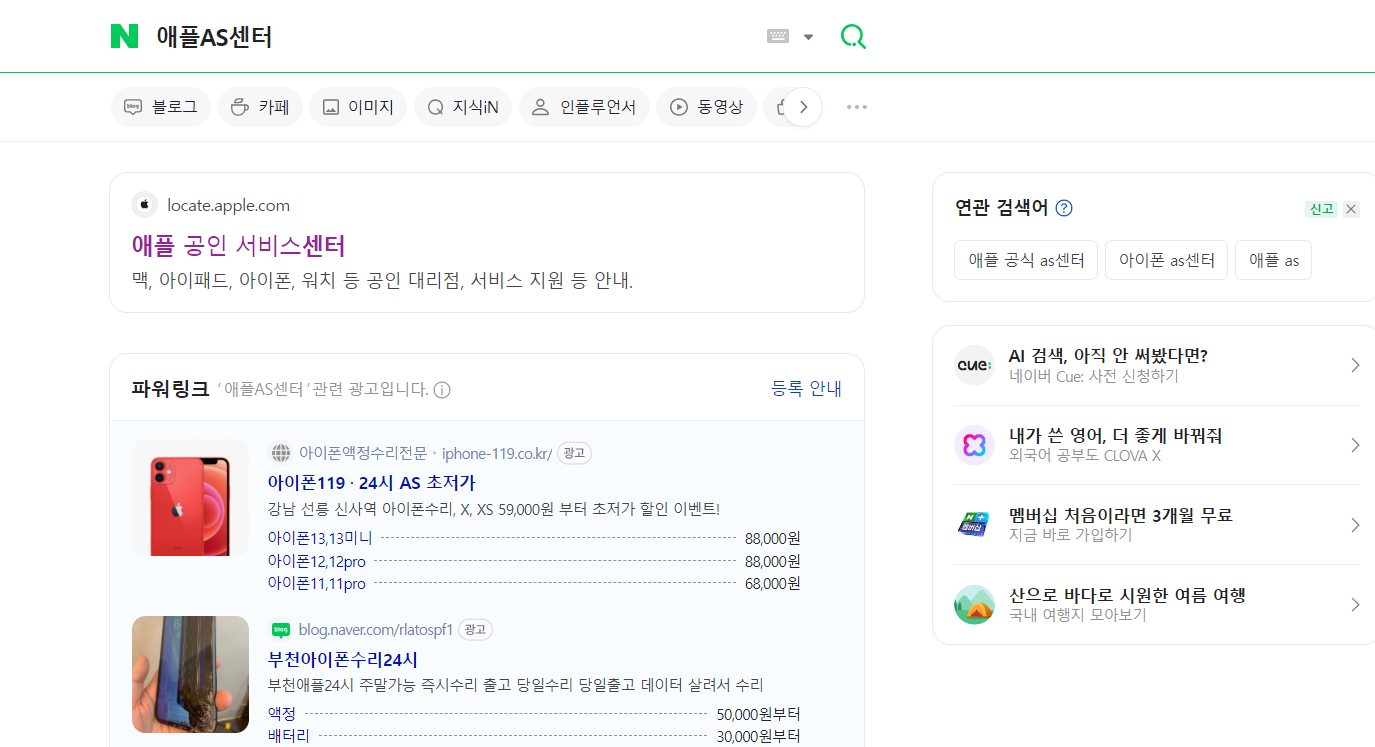
Task: Switch to the 동영상 tab
Action: [x=706, y=107]
